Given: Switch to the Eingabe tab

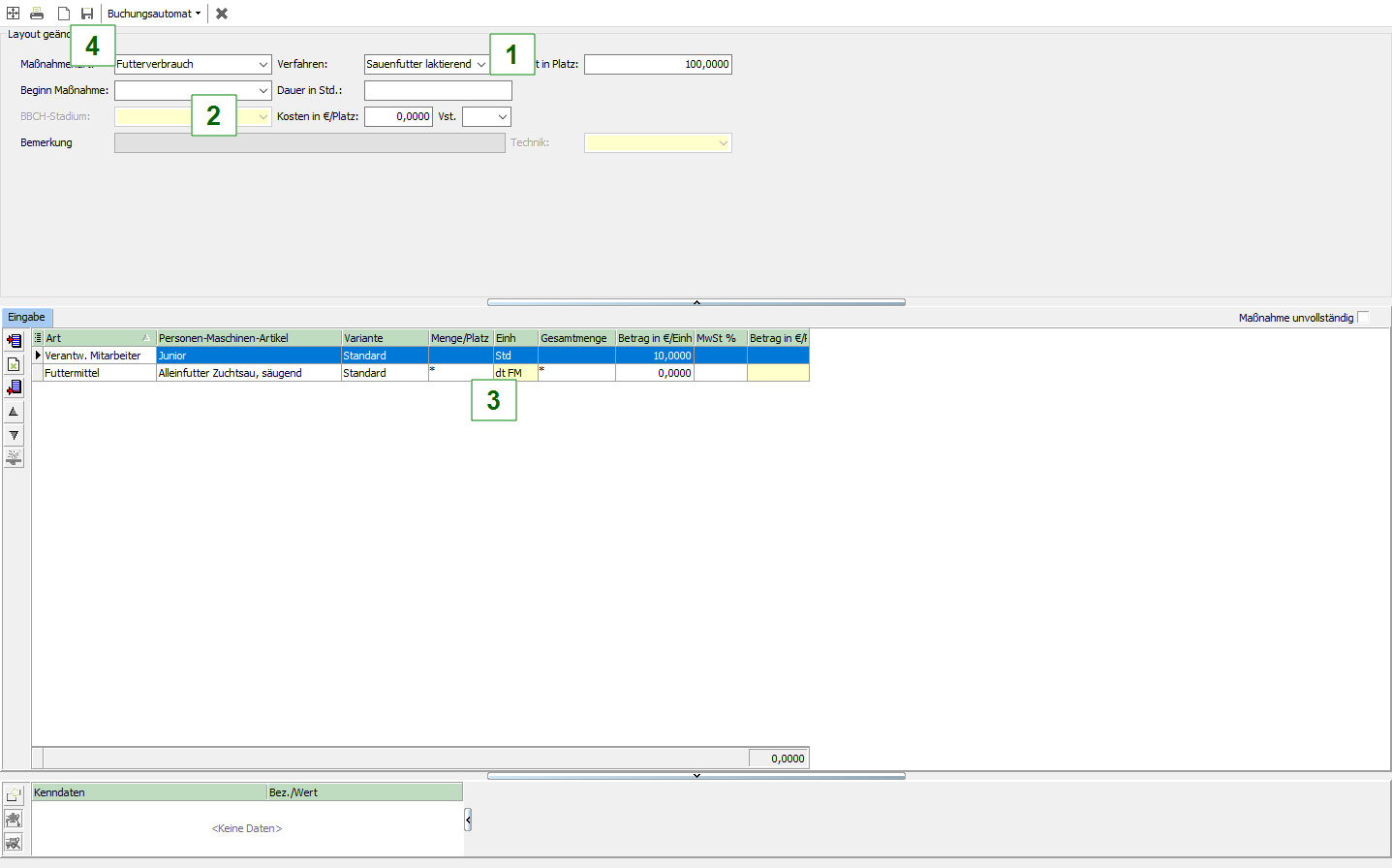Looking at the screenshot, I should [26, 318].
